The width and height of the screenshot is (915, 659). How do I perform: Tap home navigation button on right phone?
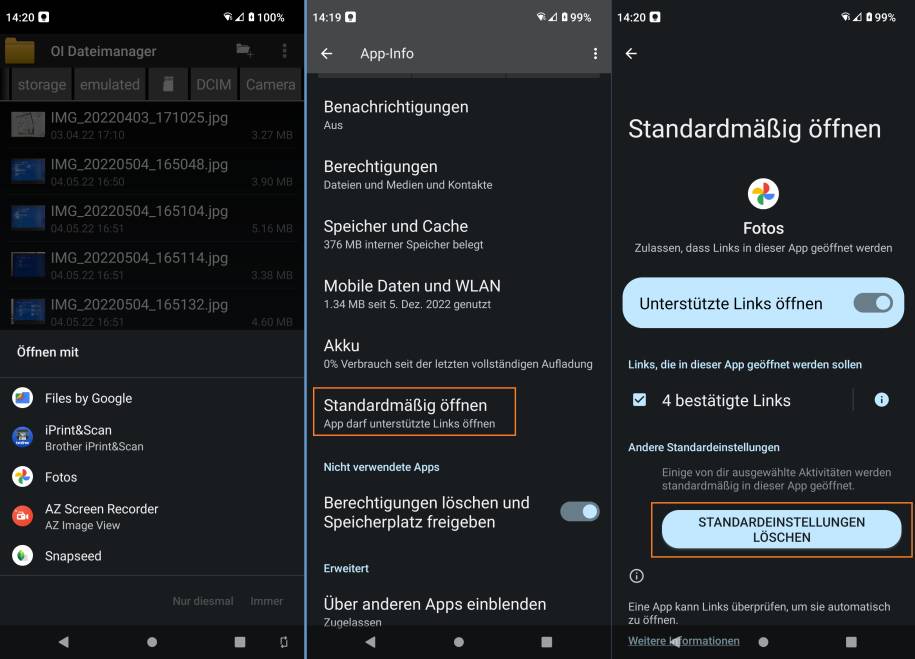[763, 642]
